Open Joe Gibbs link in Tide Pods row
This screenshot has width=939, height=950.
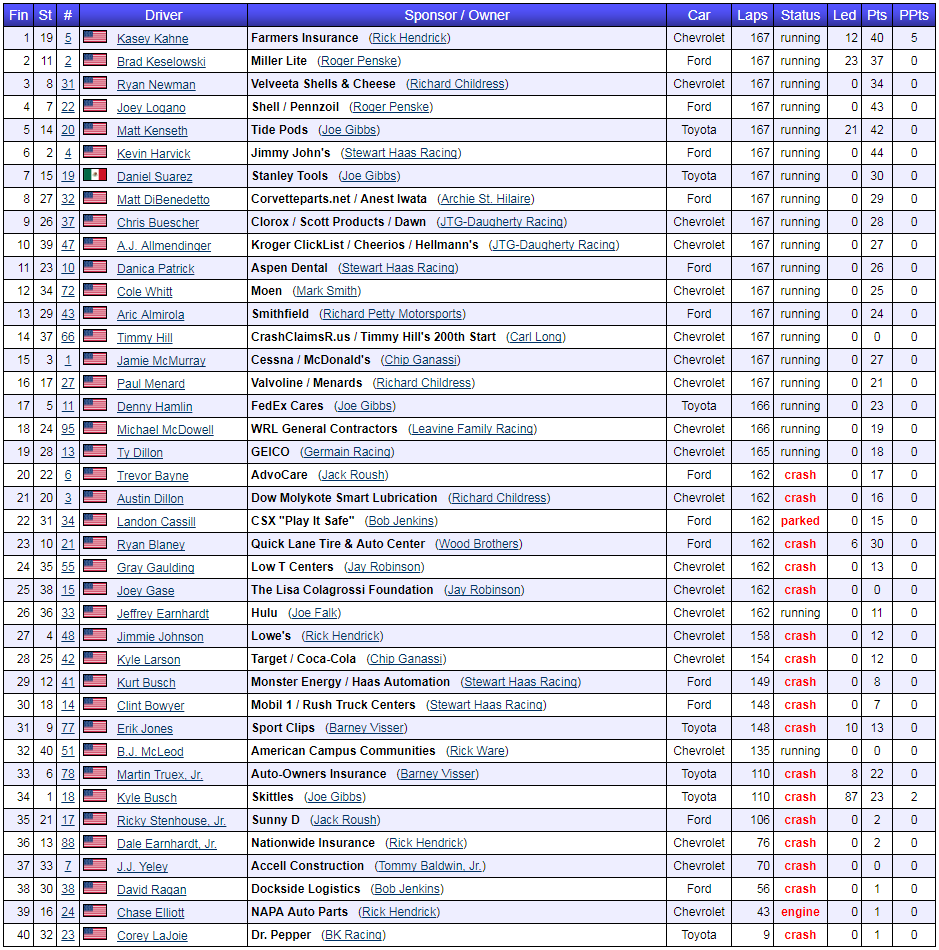click(350, 130)
